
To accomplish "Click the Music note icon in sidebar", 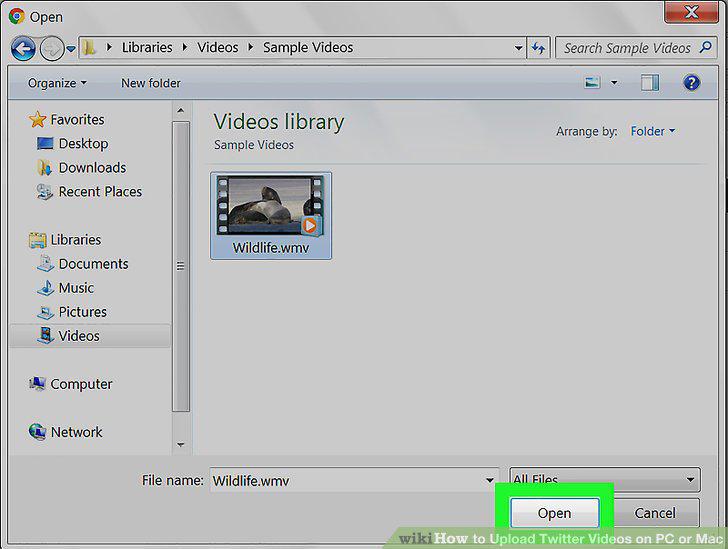I will 46,288.
